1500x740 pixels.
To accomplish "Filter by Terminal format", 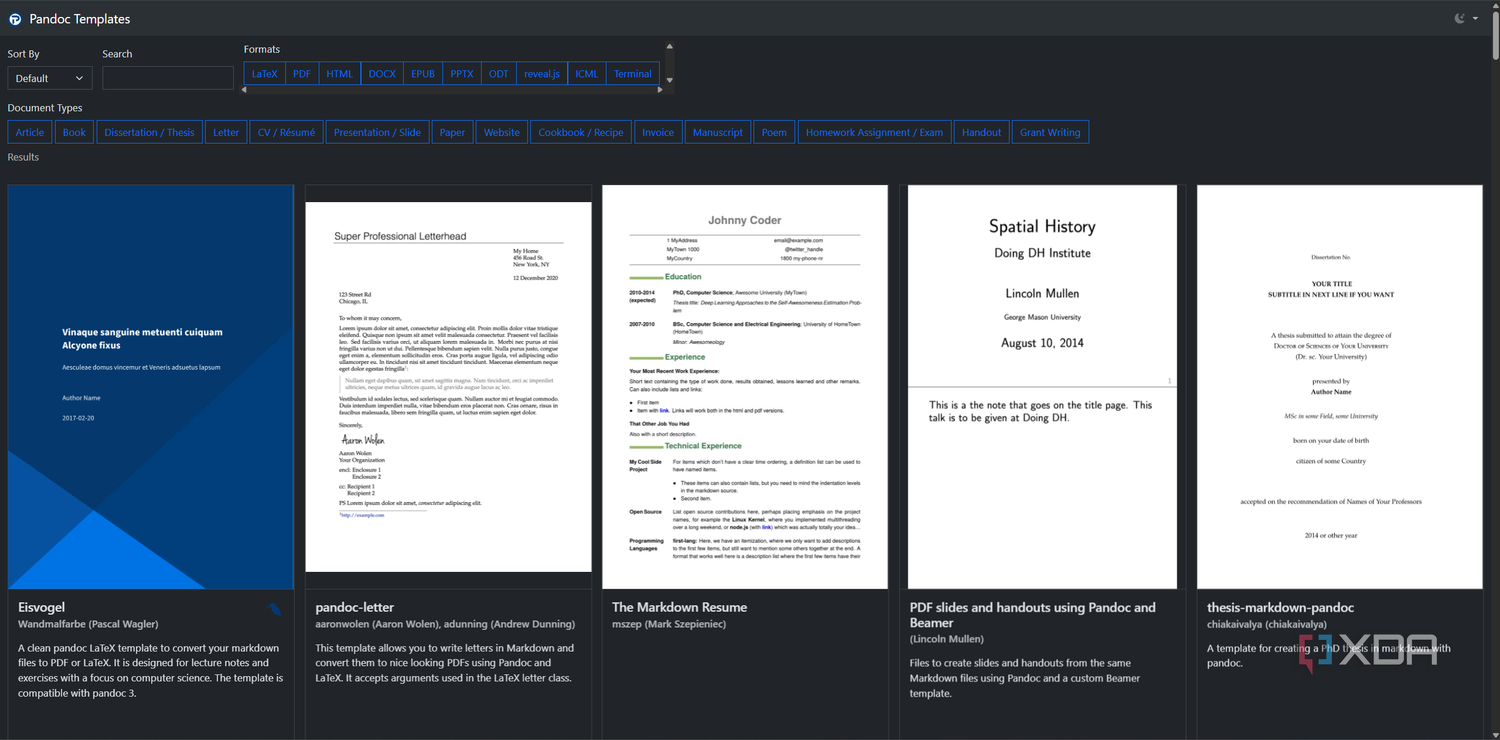I will point(633,74).
